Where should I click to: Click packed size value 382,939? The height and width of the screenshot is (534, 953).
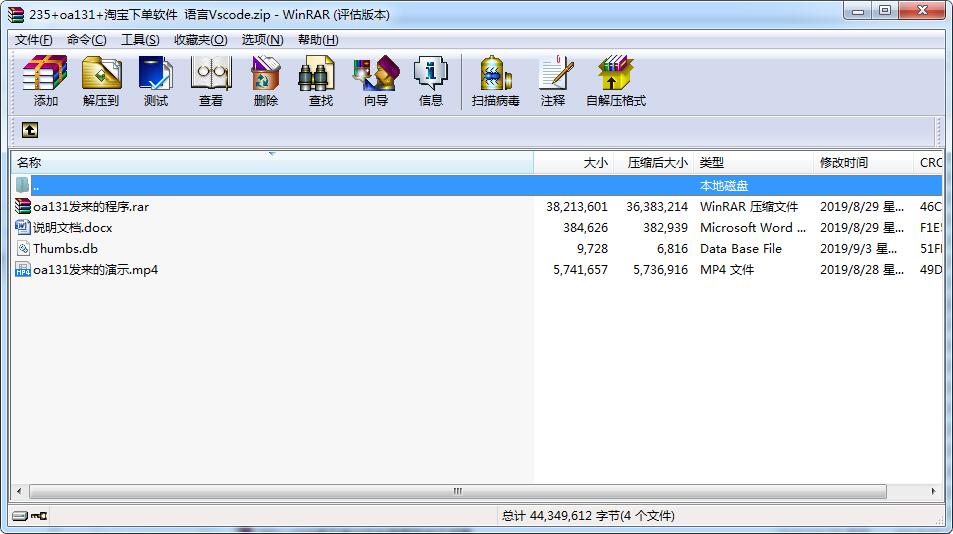666,227
